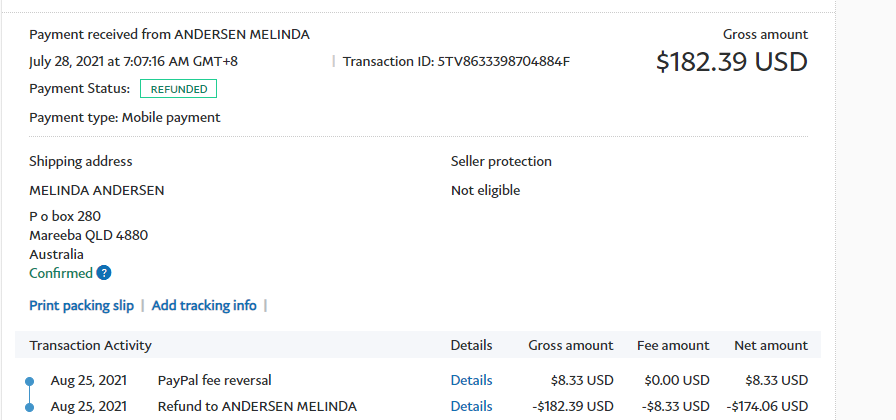Click timeline dot for the Refund entry
The width and height of the screenshot is (896, 420).
tap(29, 407)
